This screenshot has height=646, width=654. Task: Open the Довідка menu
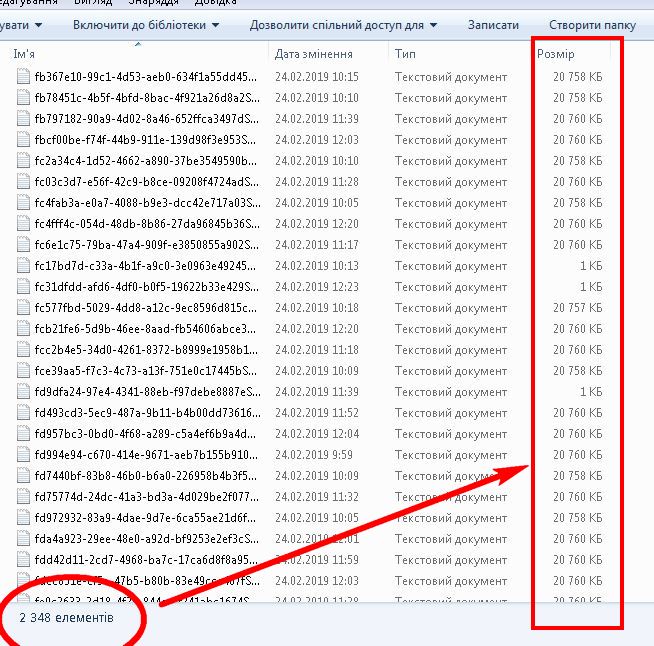click(215, 3)
